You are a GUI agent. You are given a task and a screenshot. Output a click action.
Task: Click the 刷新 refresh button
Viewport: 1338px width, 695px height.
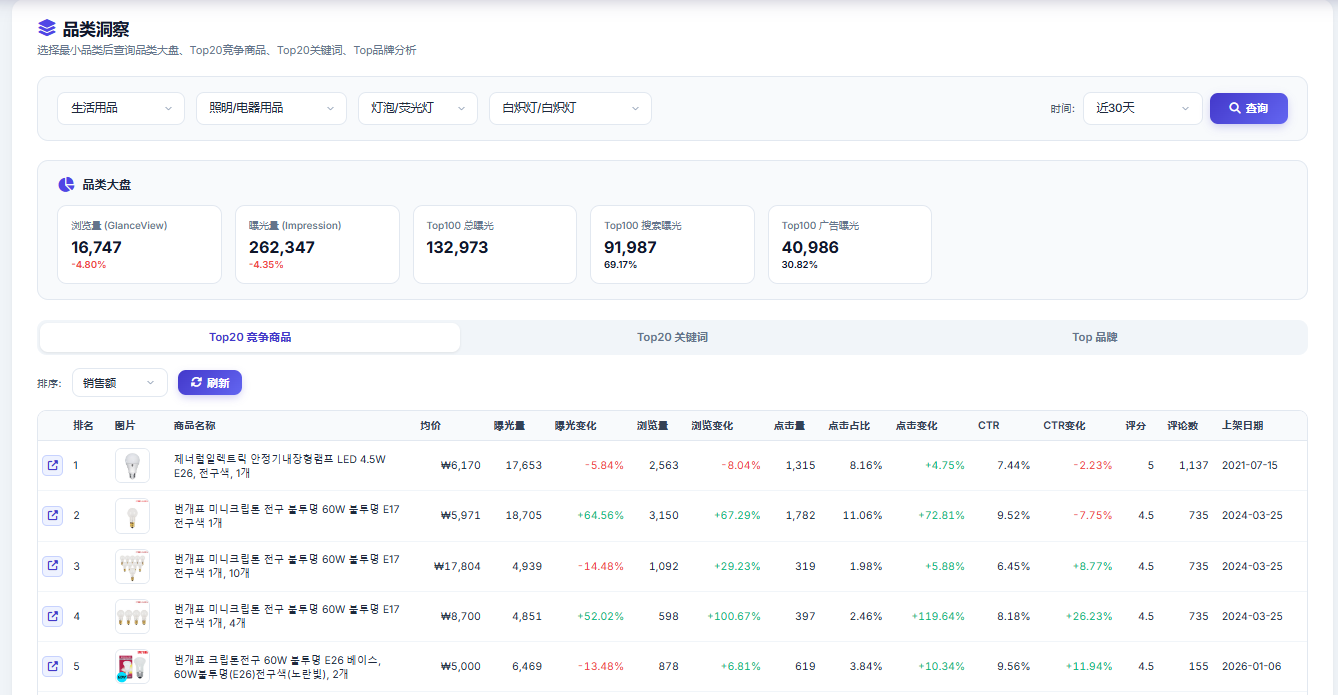click(210, 382)
